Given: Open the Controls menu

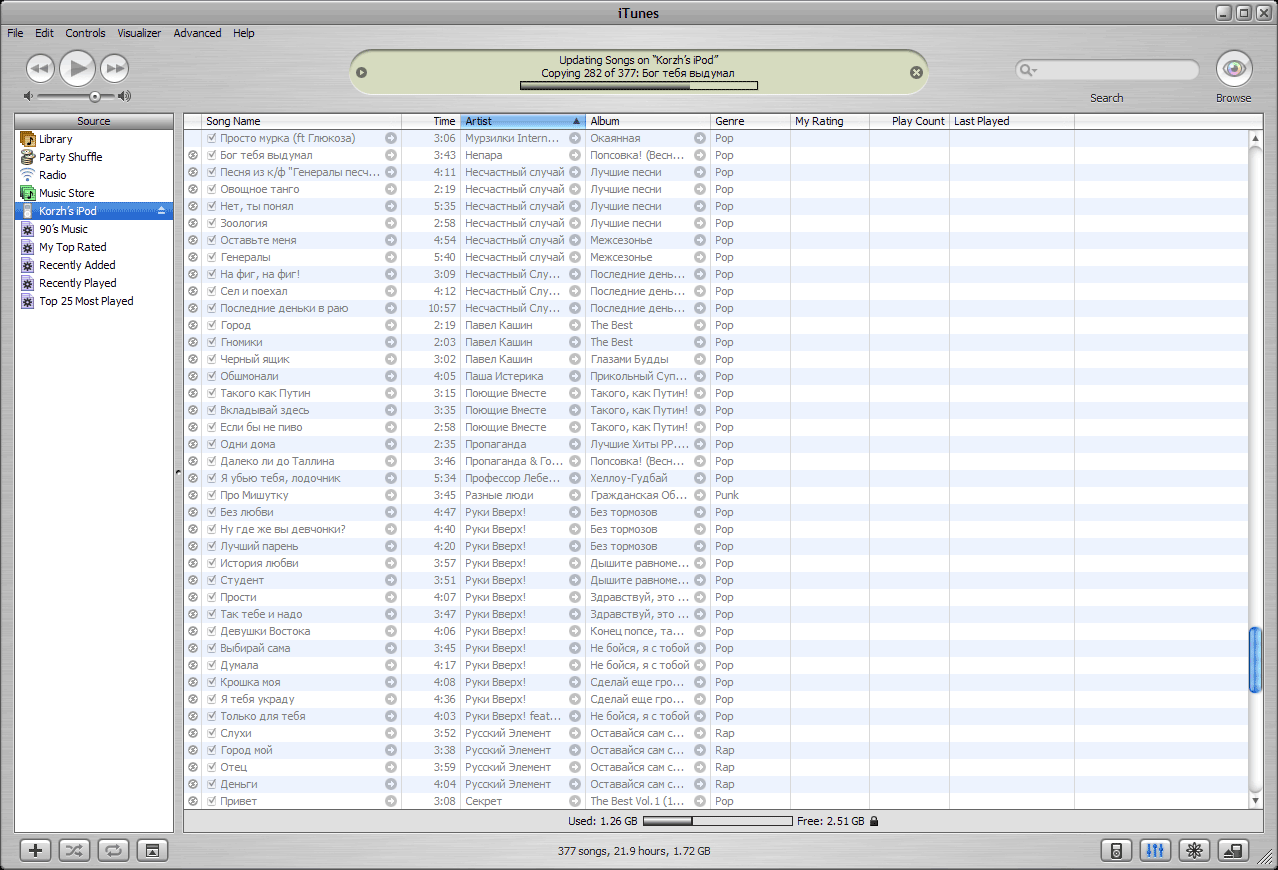Looking at the screenshot, I should pyautogui.click(x=85, y=33).
